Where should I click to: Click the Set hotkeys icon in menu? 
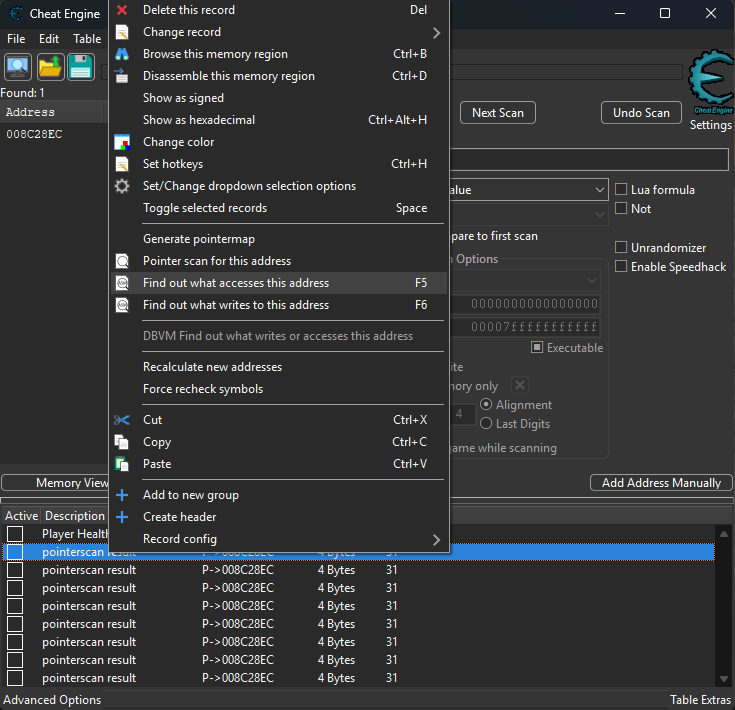122,164
